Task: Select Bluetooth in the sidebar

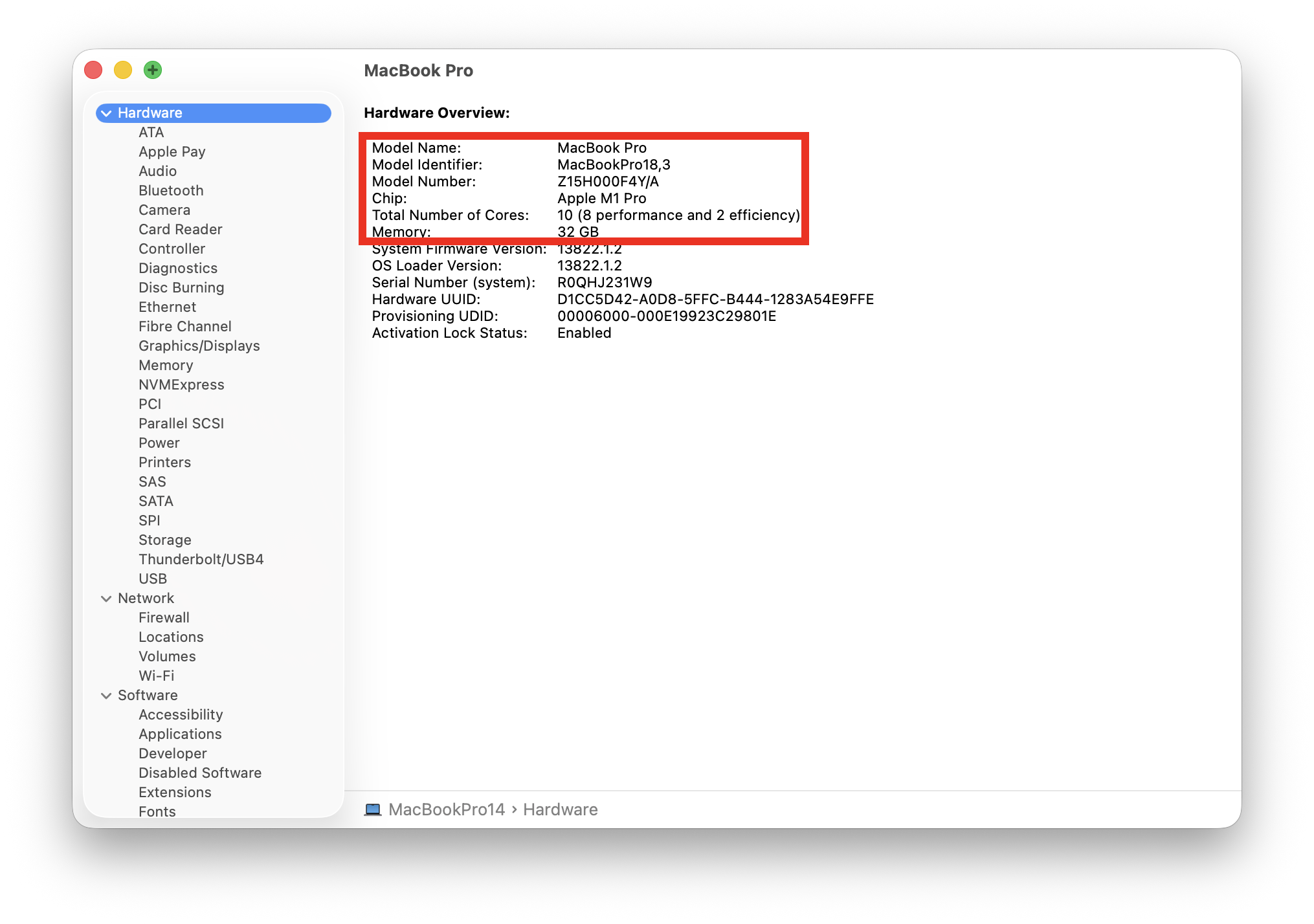Action: click(171, 190)
